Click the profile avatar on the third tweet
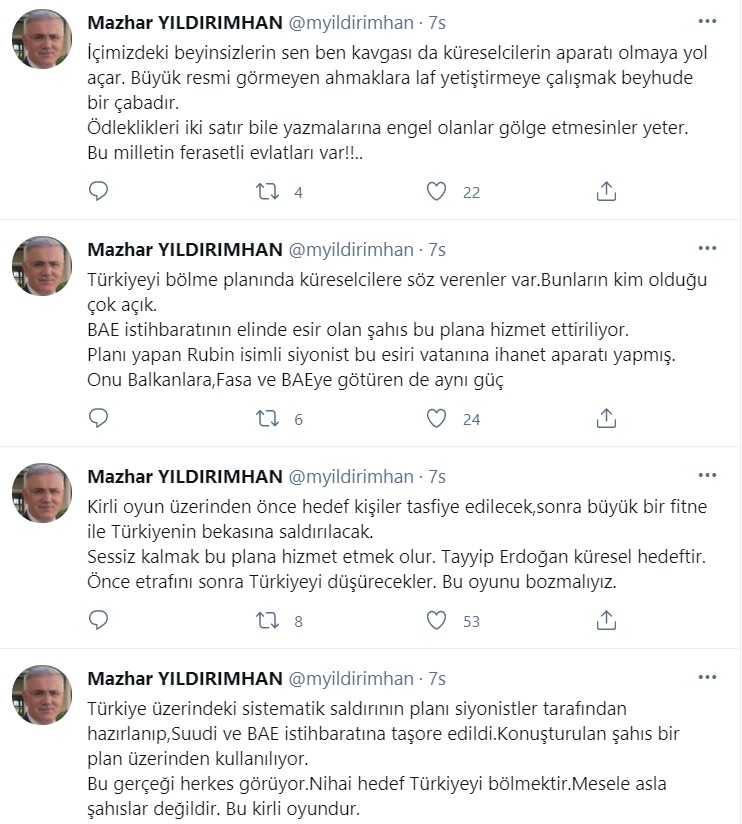Image resolution: width=742 pixels, height=824 pixels. pyautogui.click(x=41, y=493)
